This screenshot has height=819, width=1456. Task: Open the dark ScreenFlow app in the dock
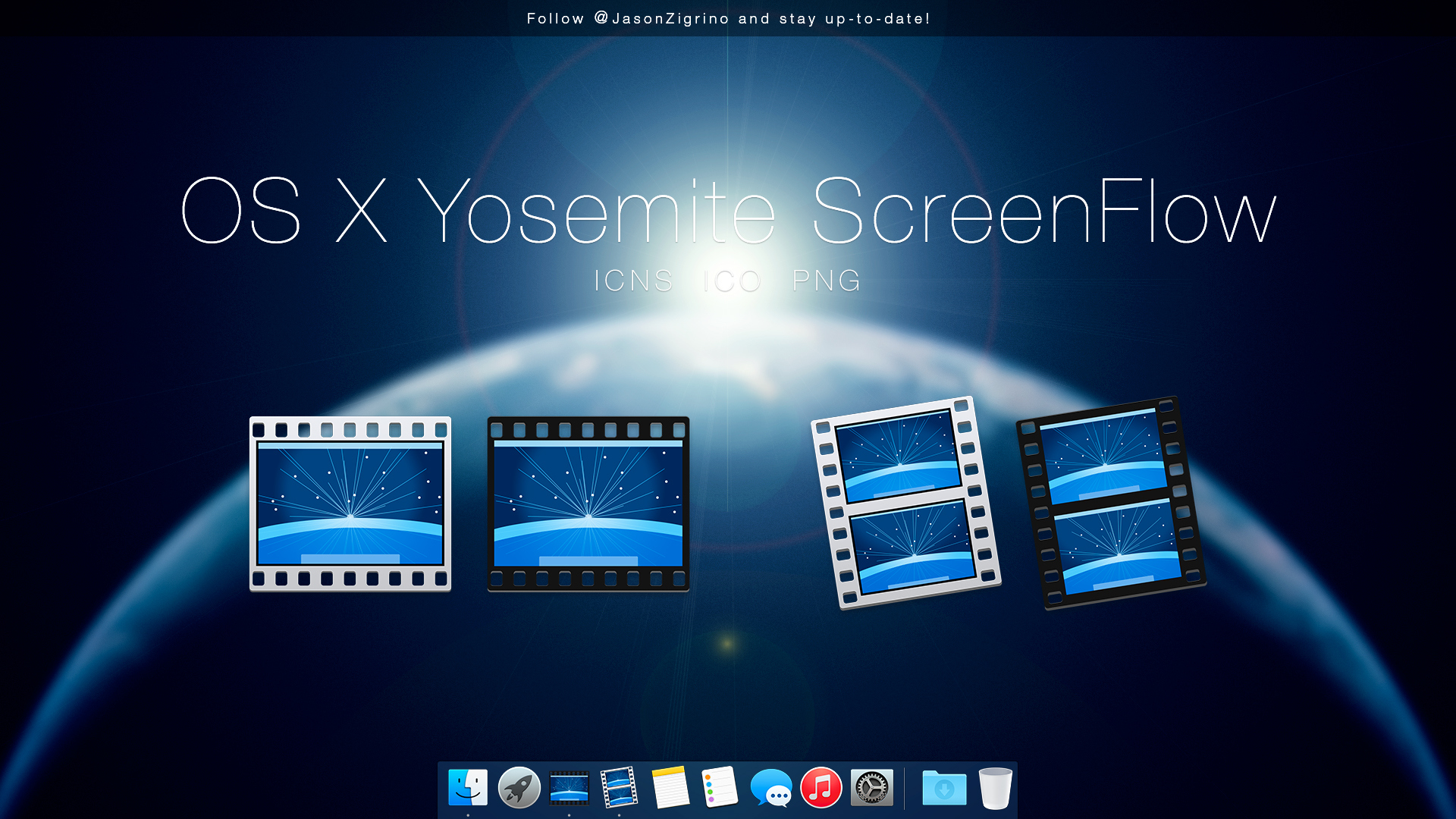pos(568,789)
